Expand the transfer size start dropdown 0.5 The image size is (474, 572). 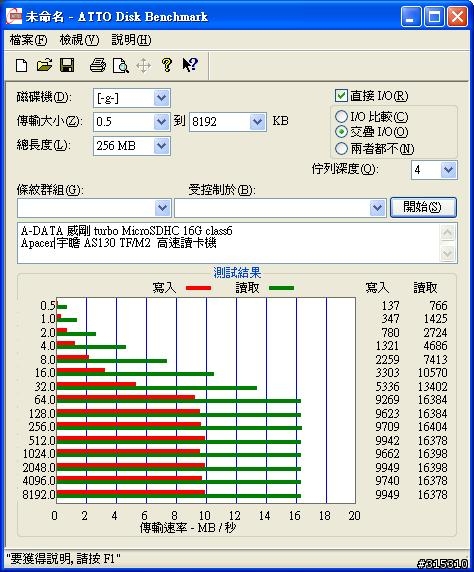[161, 122]
